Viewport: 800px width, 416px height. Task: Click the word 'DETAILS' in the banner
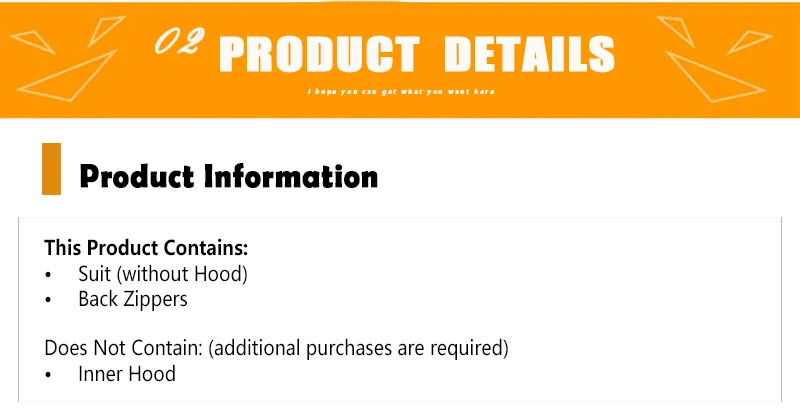[530, 54]
